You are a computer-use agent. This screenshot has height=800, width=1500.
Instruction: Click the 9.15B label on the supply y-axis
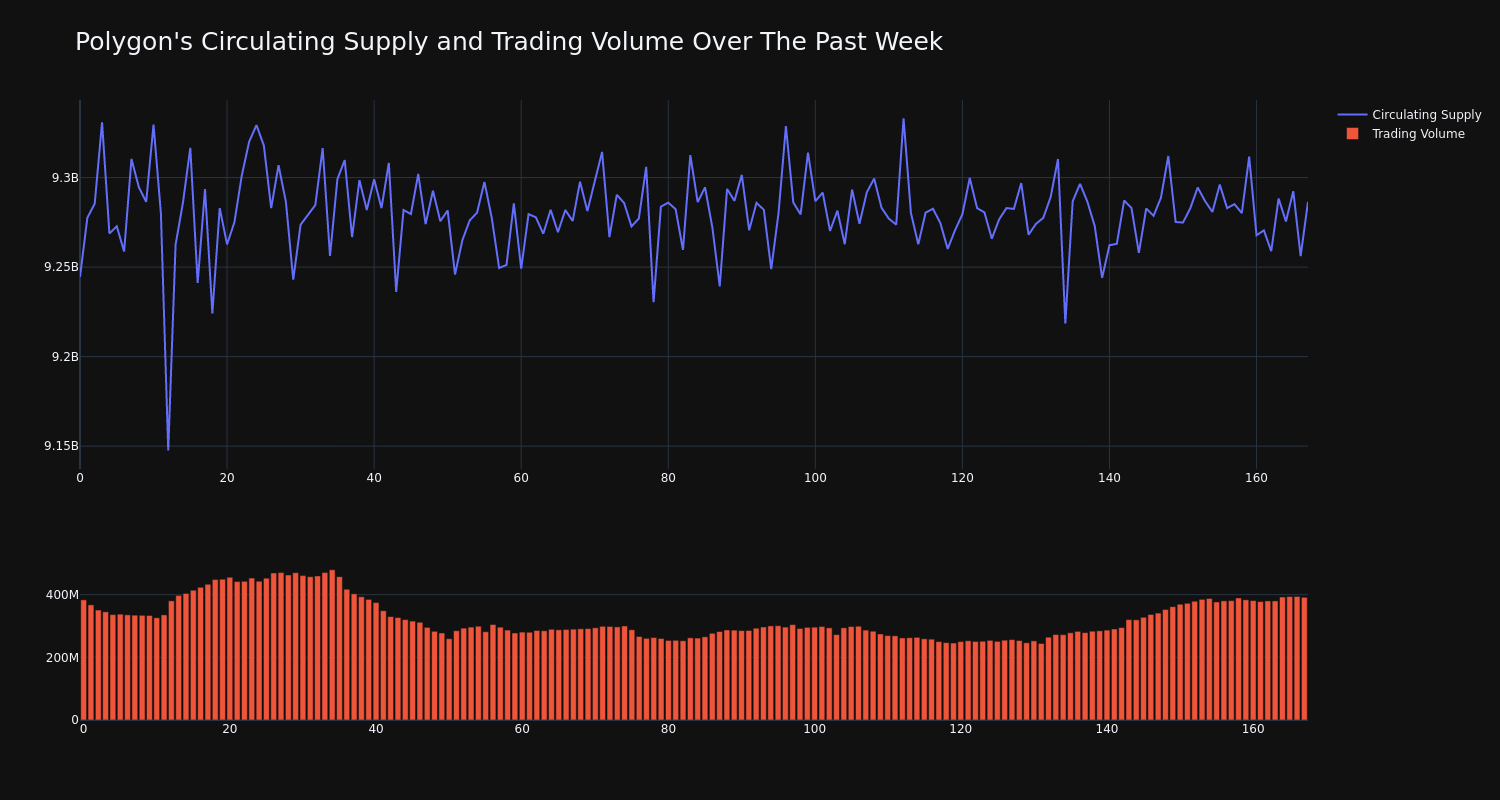61,446
